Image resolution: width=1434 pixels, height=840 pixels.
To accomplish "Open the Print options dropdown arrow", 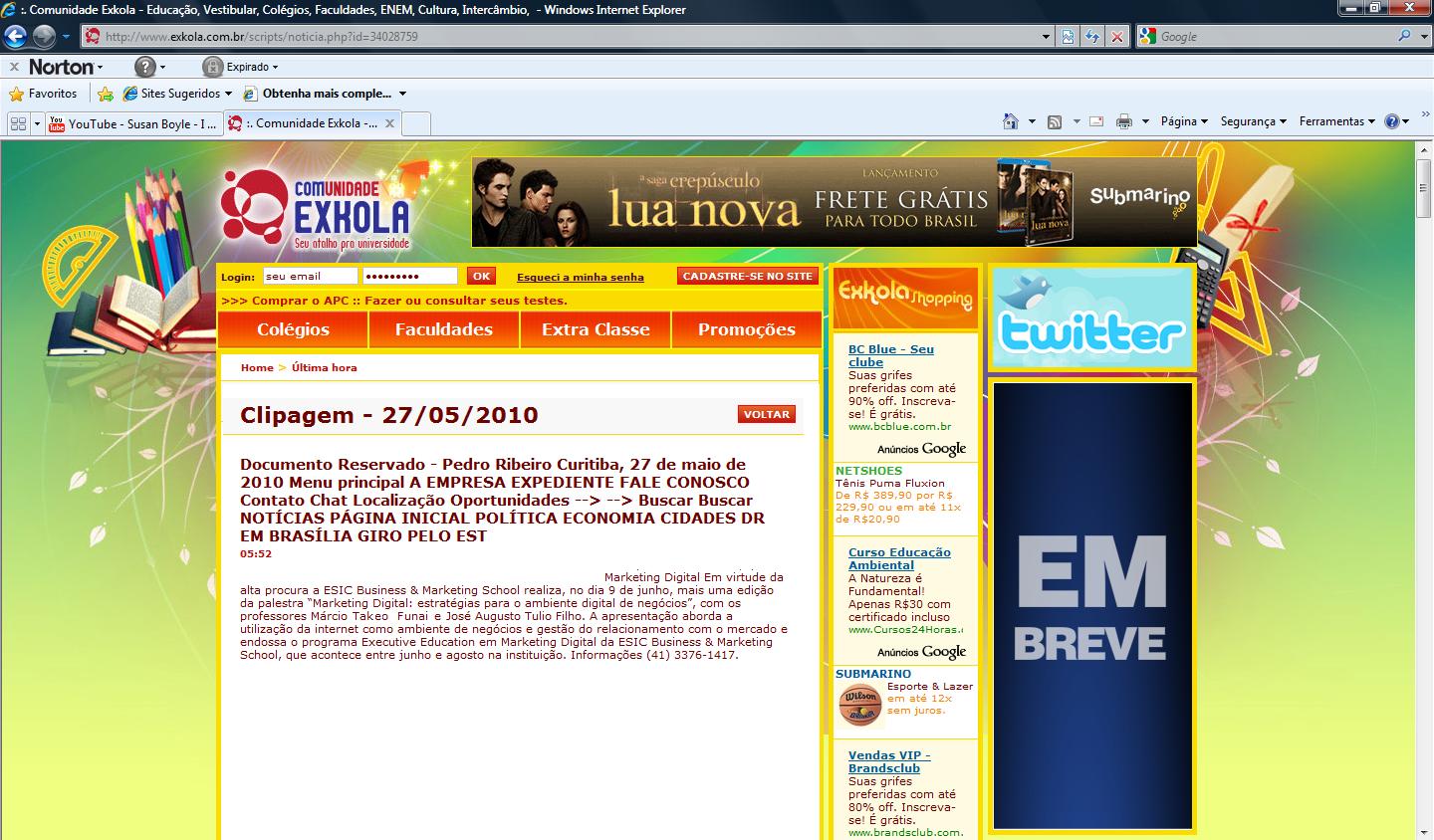I will click(1145, 121).
